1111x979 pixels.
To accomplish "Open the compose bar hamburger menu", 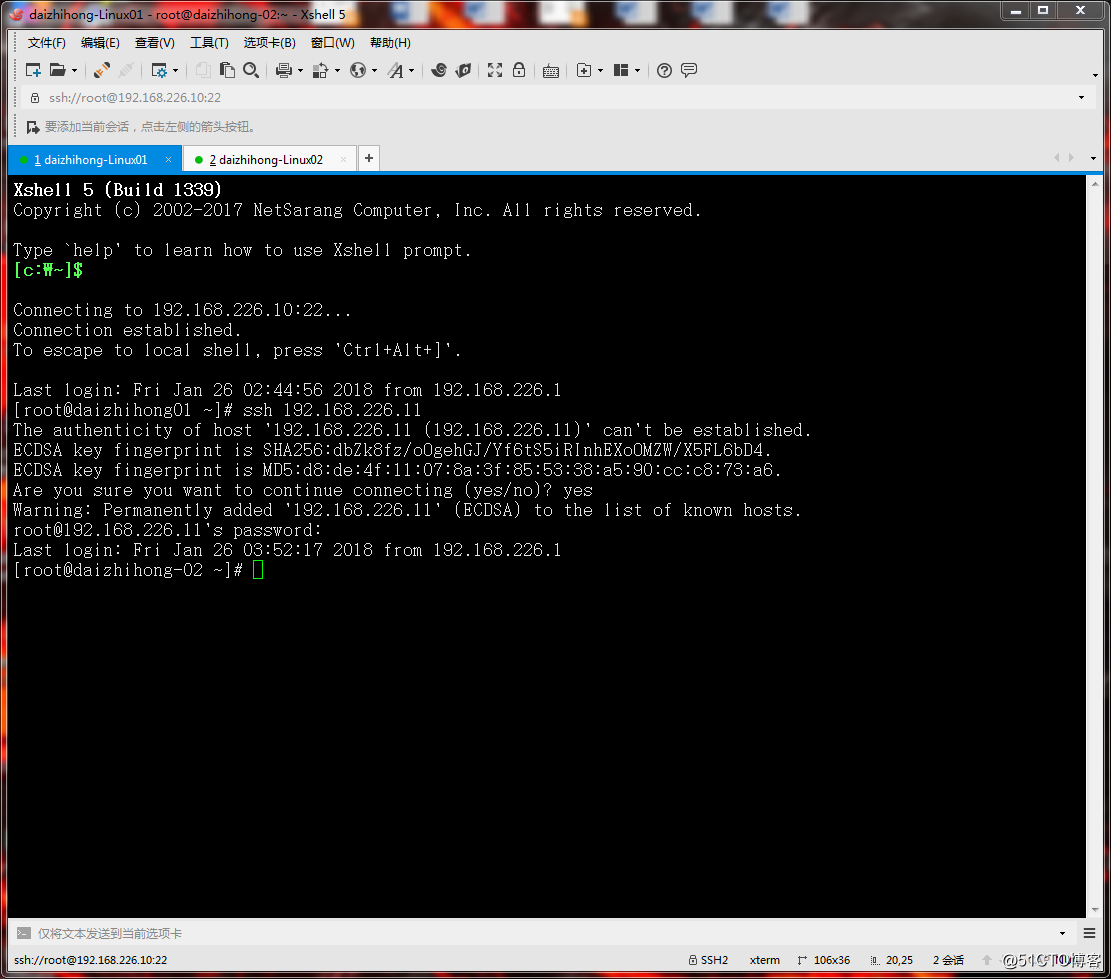I will pyautogui.click(x=1090, y=933).
